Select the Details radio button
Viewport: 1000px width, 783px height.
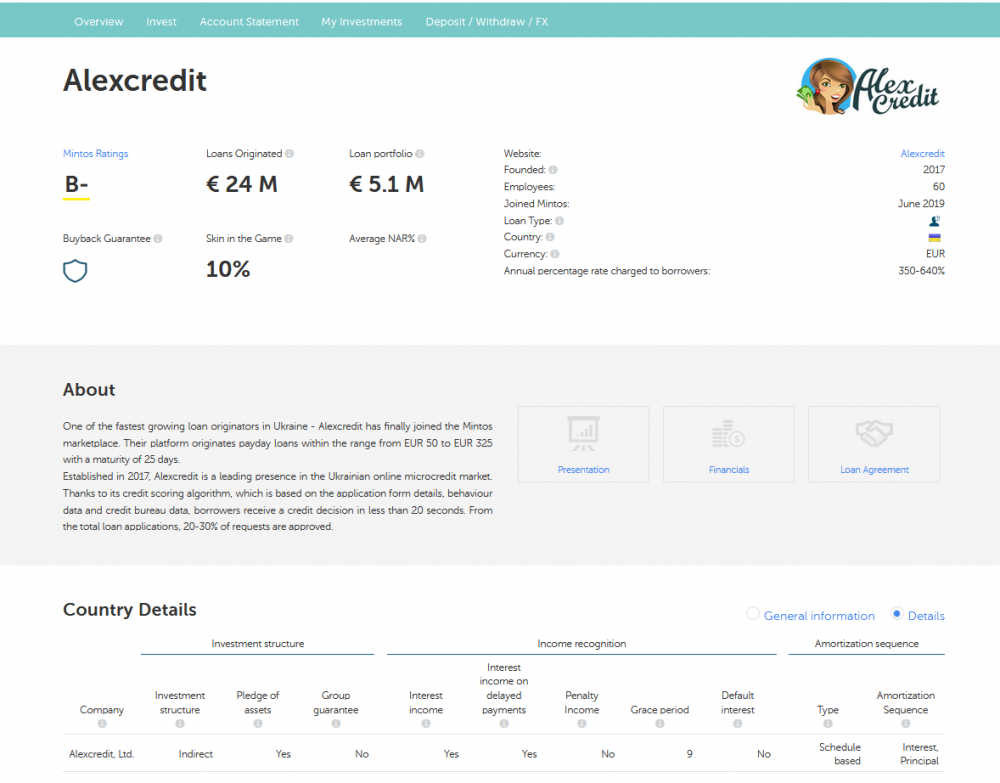[x=896, y=614]
